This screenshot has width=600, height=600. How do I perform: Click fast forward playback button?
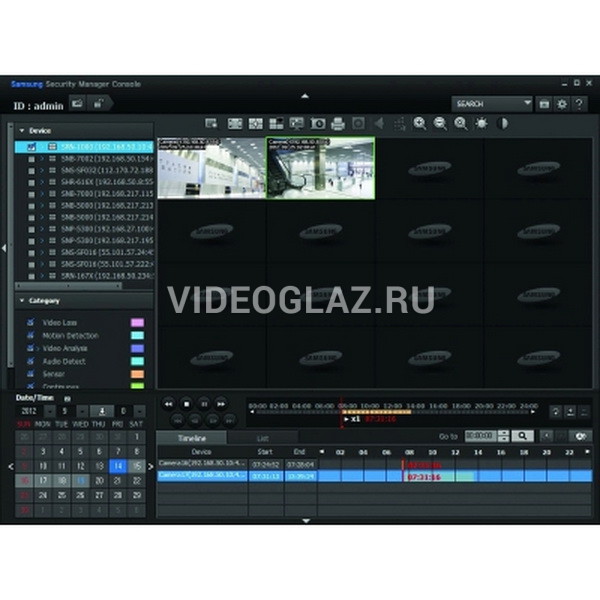click(221, 404)
